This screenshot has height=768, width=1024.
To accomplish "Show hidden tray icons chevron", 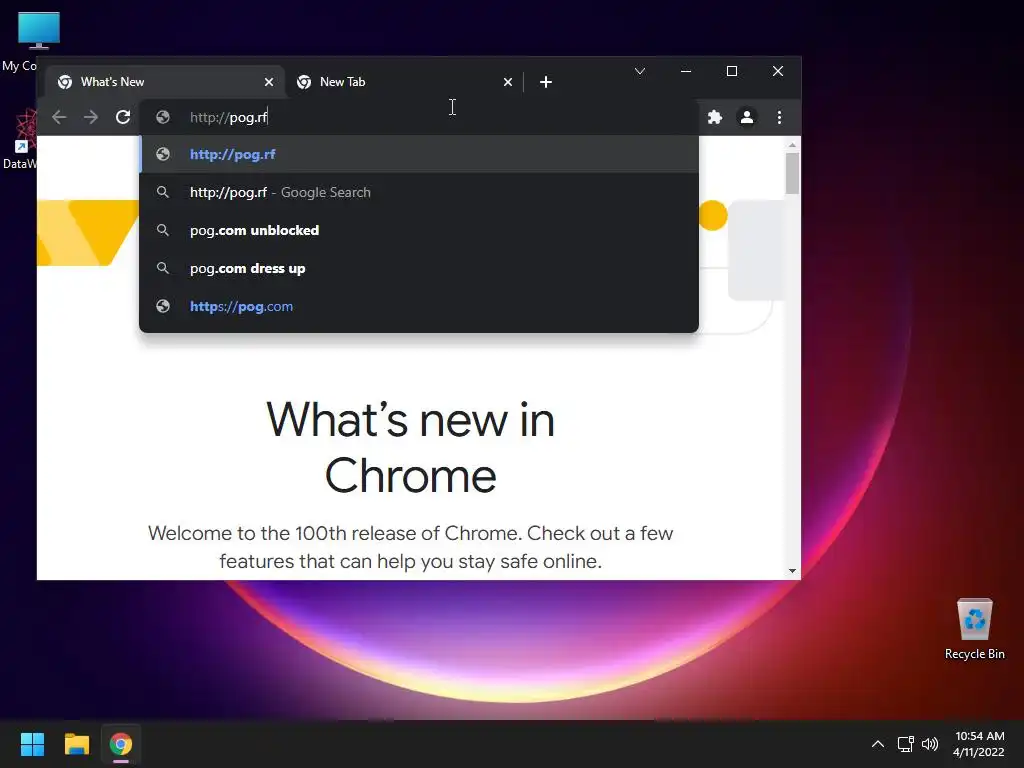I will point(878,744).
